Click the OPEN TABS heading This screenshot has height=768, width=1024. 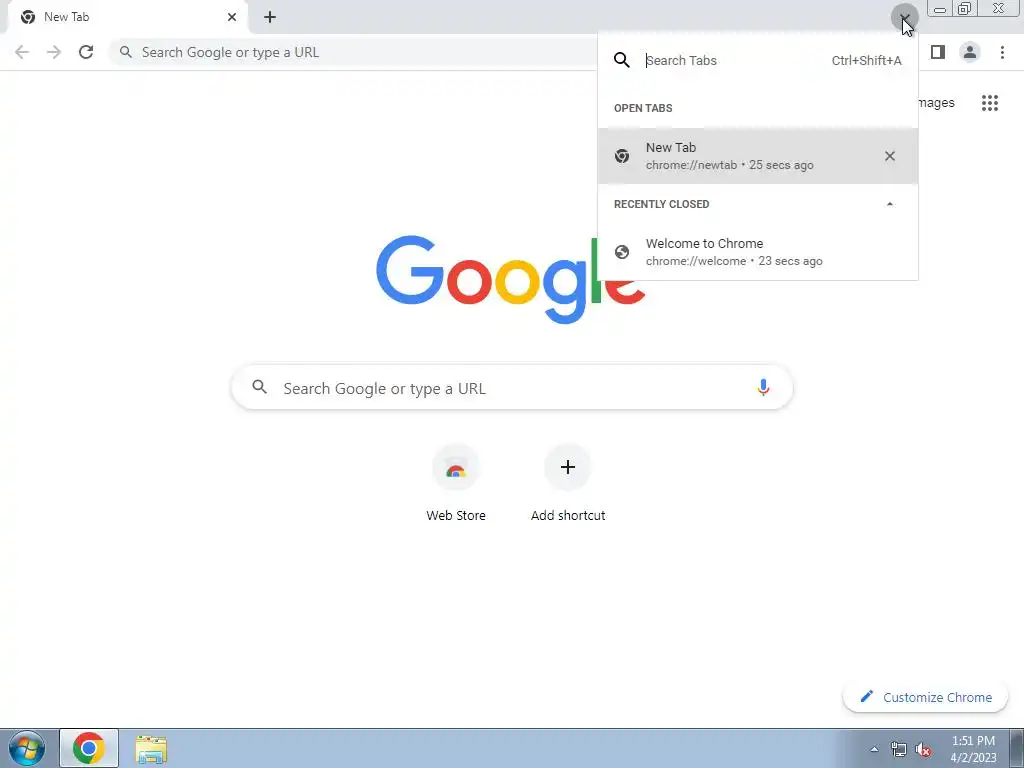643,108
